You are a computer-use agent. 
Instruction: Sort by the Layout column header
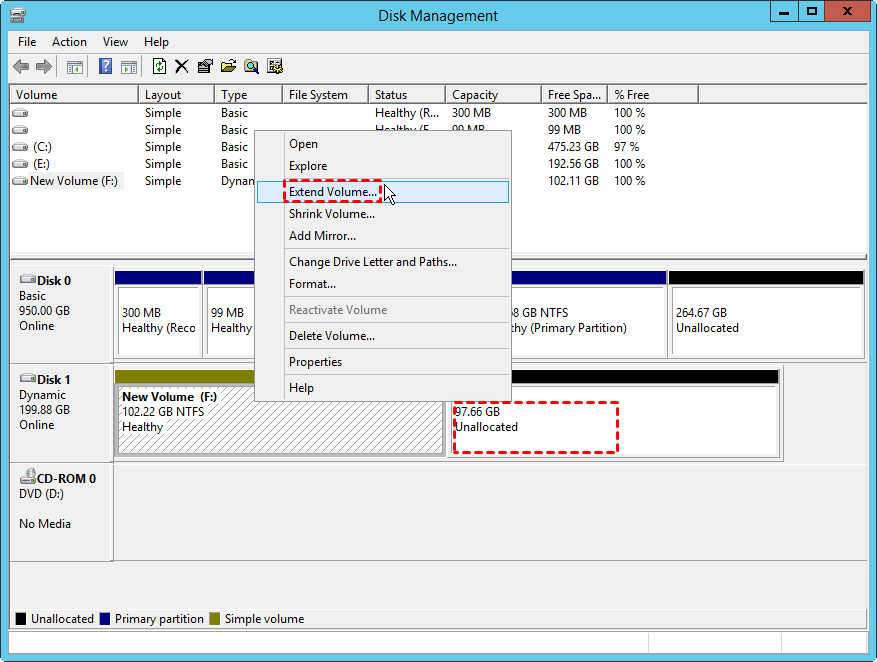(x=176, y=94)
